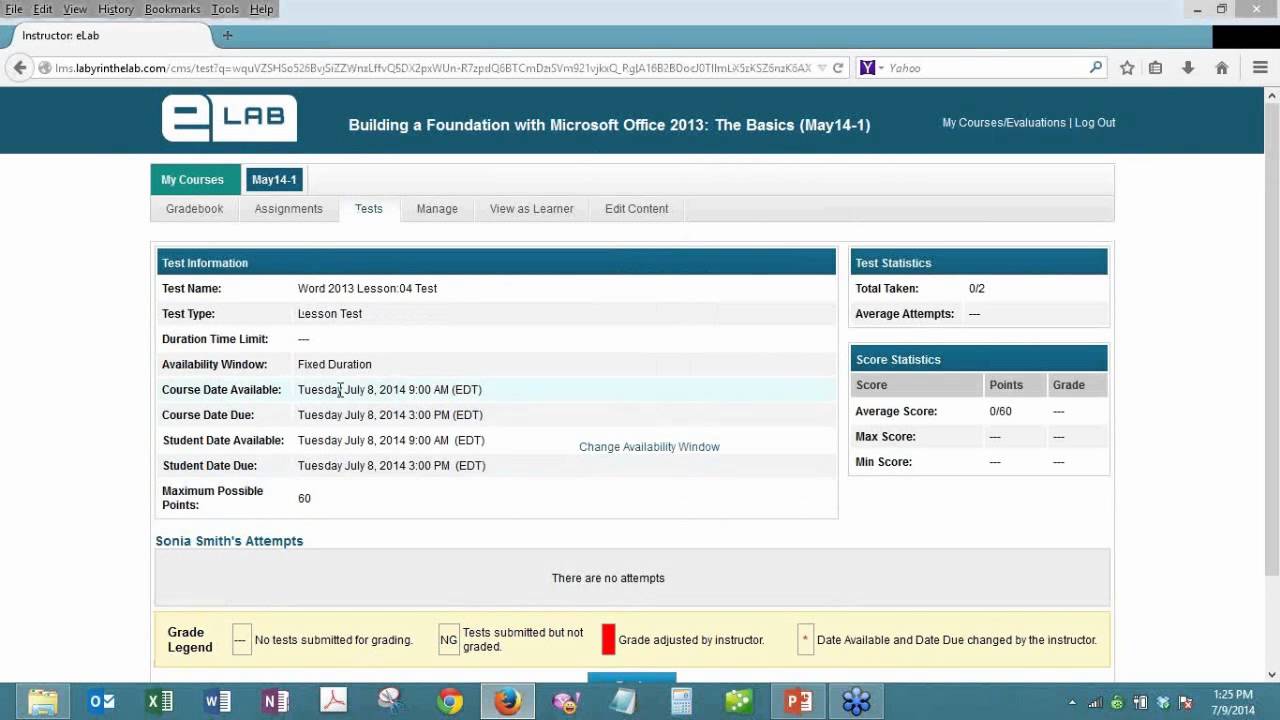Click test name Word 2013 Lesson:04 Test

point(367,289)
